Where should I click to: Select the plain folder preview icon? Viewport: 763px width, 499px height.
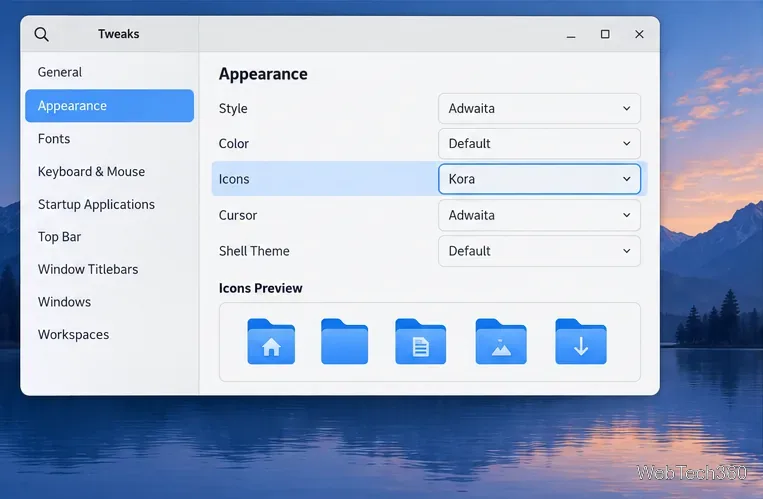(345, 341)
